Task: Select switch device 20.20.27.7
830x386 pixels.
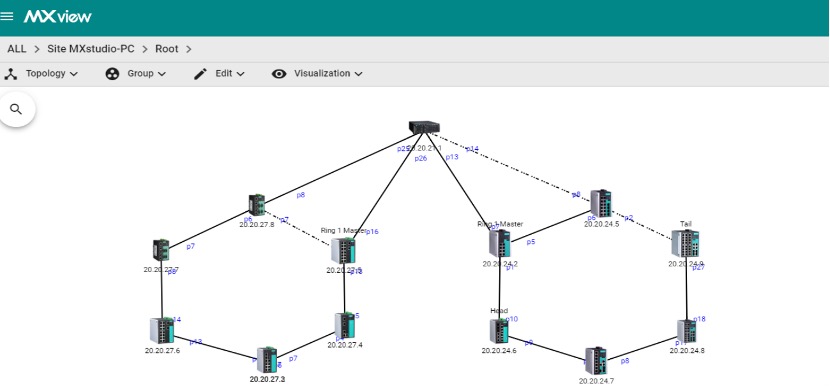Action: click(x=161, y=250)
